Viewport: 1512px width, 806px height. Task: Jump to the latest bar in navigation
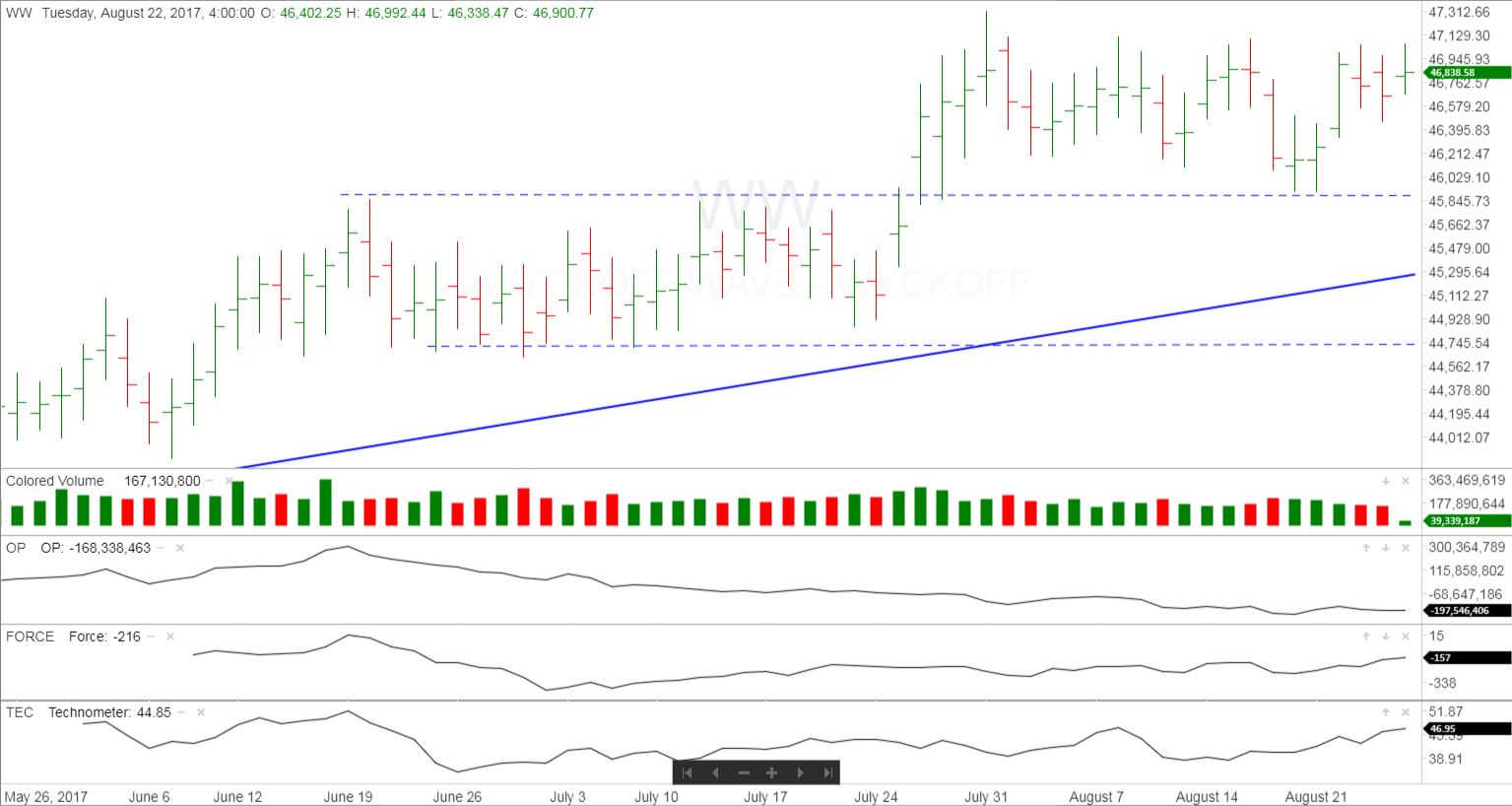click(828, 772)
